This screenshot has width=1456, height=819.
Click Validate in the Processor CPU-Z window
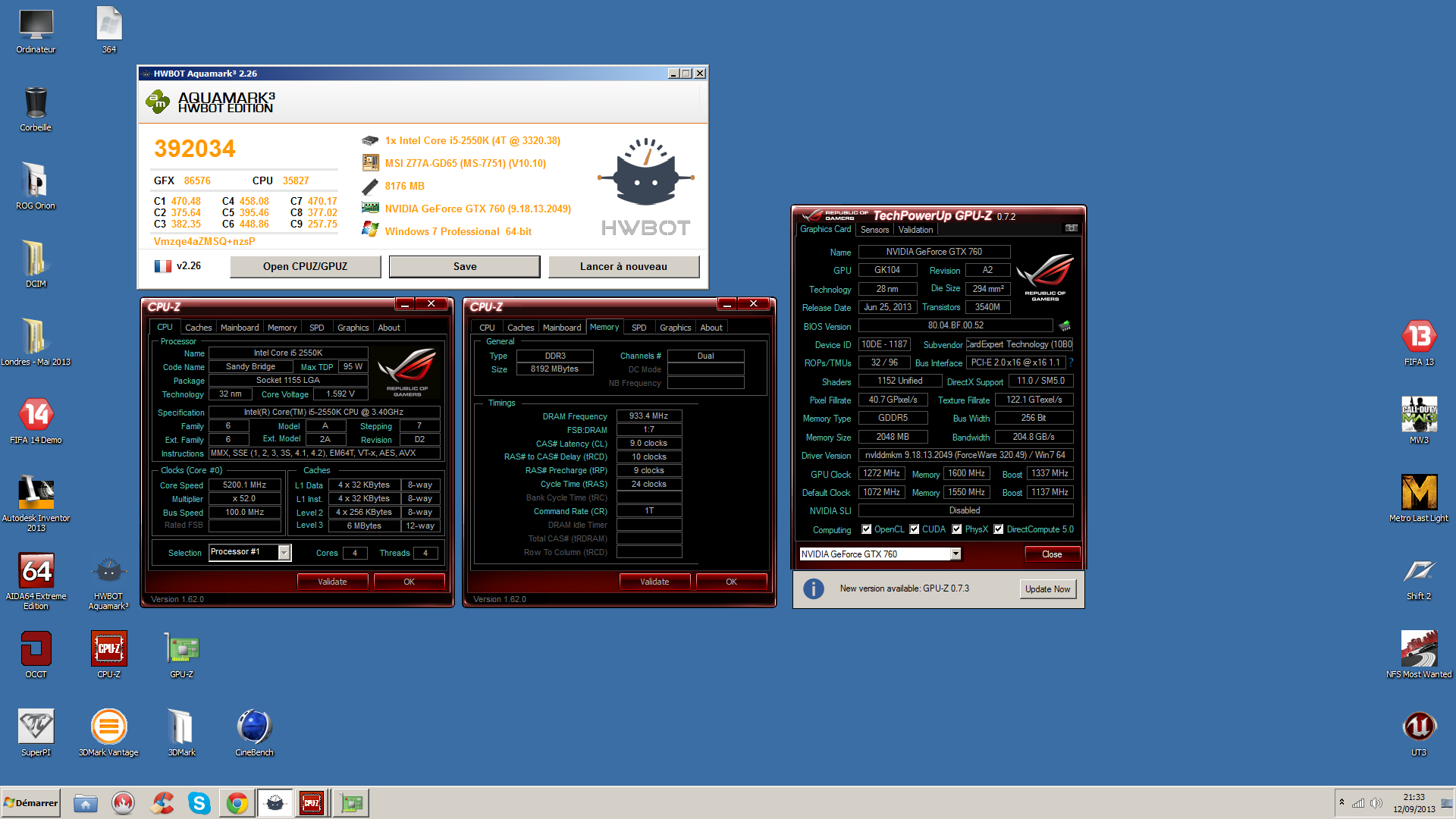332,582
